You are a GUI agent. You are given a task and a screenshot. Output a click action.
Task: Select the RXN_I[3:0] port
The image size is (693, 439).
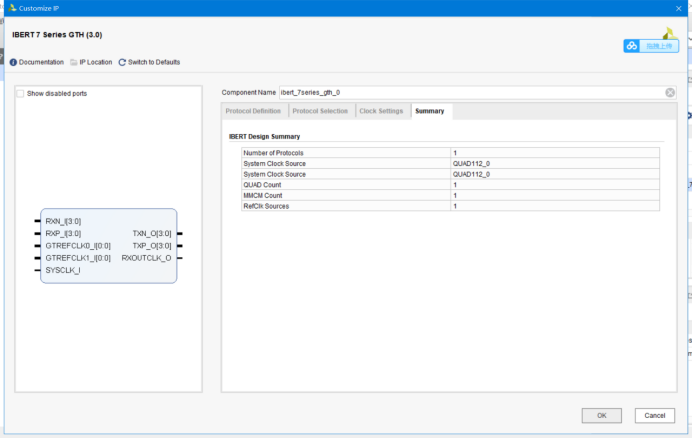point(63,221)
